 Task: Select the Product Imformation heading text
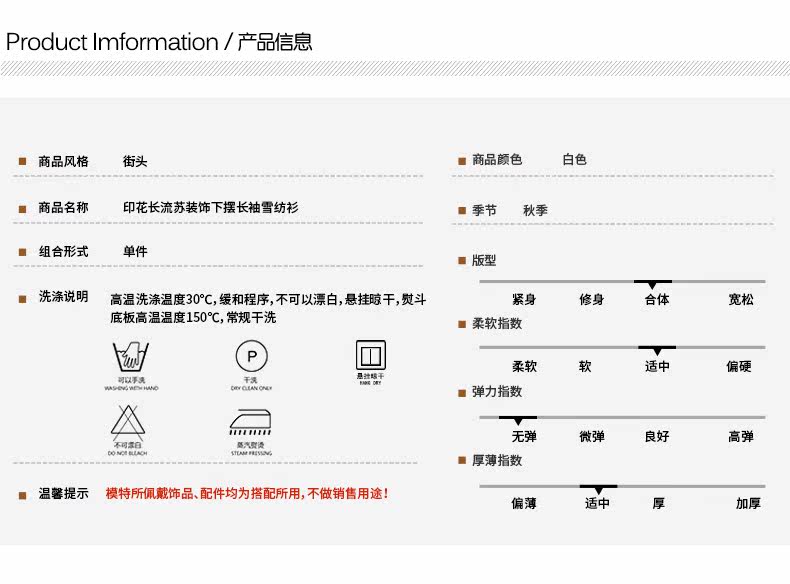[x=112, y=42]
